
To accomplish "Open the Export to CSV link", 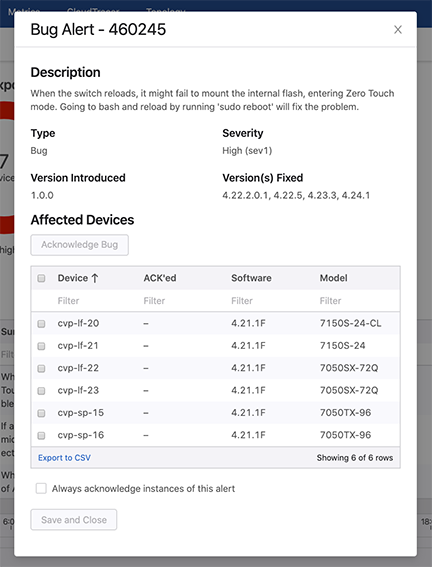I will click(x=64, y=458).
